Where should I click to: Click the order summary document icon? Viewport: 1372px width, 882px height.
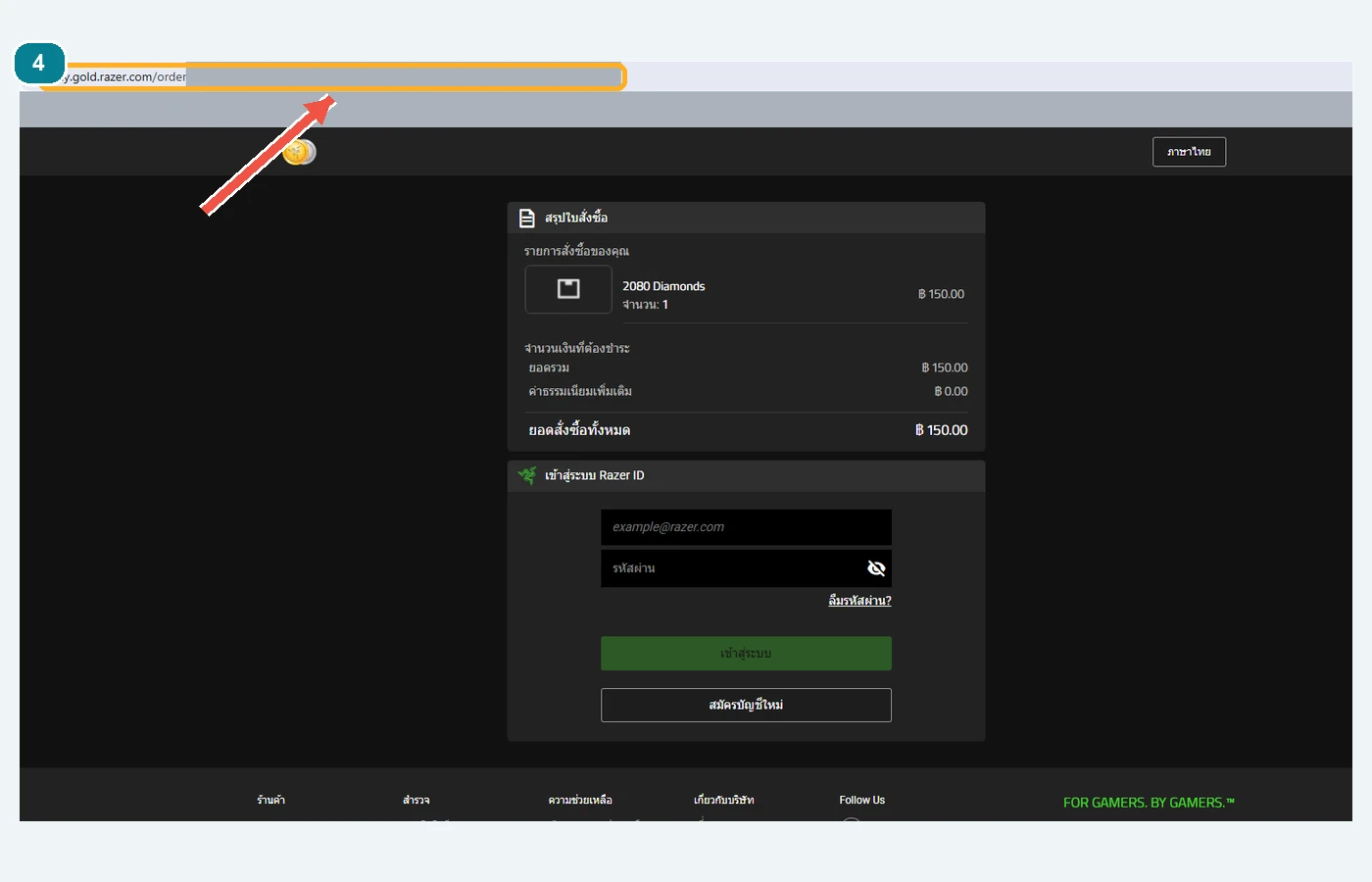tap(527, 218)
